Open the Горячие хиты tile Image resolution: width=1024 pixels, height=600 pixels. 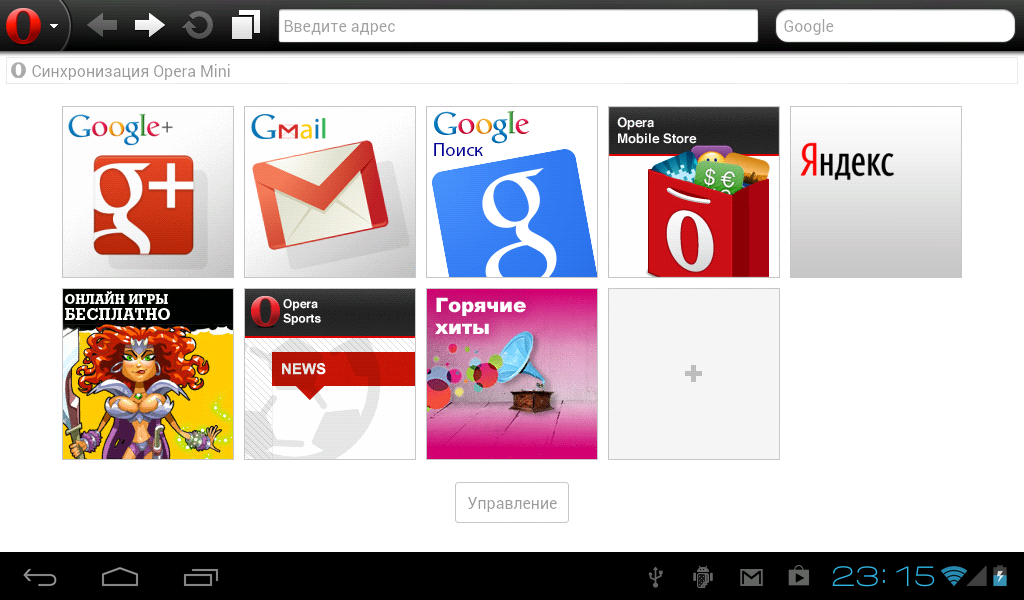(x=512, y=374)
